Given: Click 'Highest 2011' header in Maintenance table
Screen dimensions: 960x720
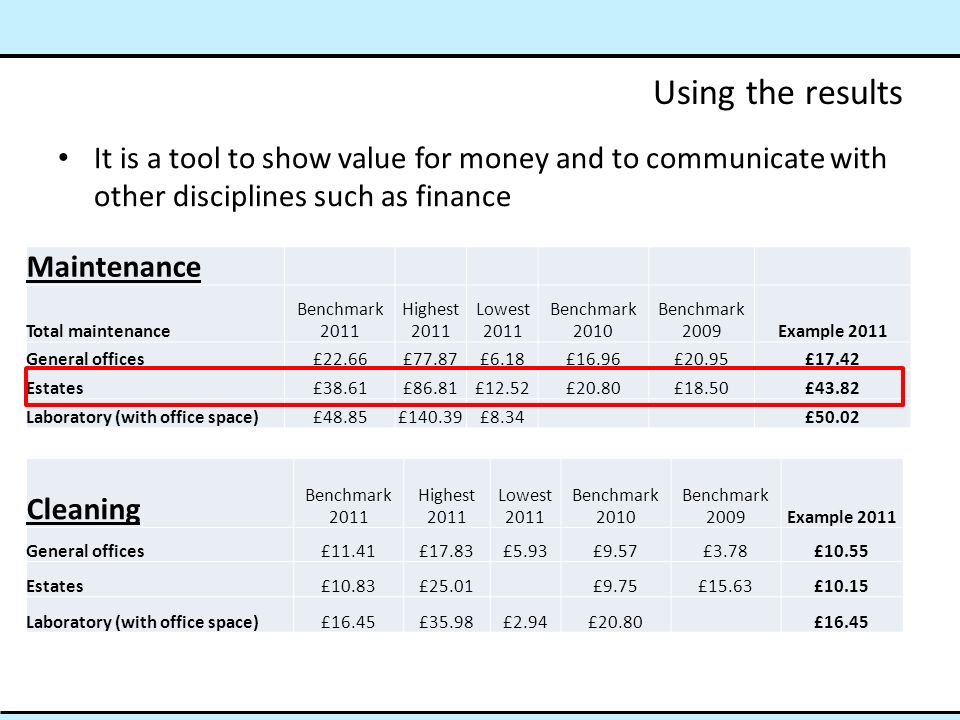Looking at the screenshot, I should 430,320.
